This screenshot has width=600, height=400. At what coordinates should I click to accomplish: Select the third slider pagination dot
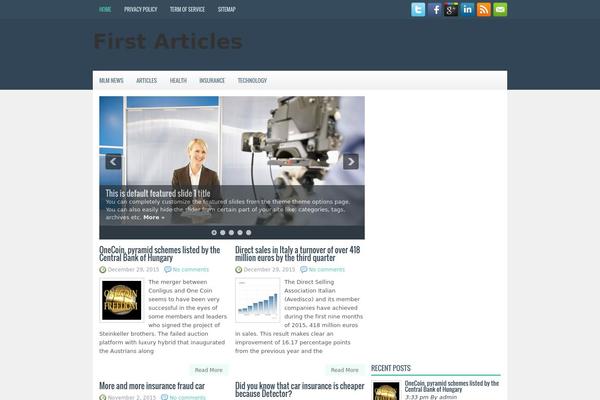point(231,232)
